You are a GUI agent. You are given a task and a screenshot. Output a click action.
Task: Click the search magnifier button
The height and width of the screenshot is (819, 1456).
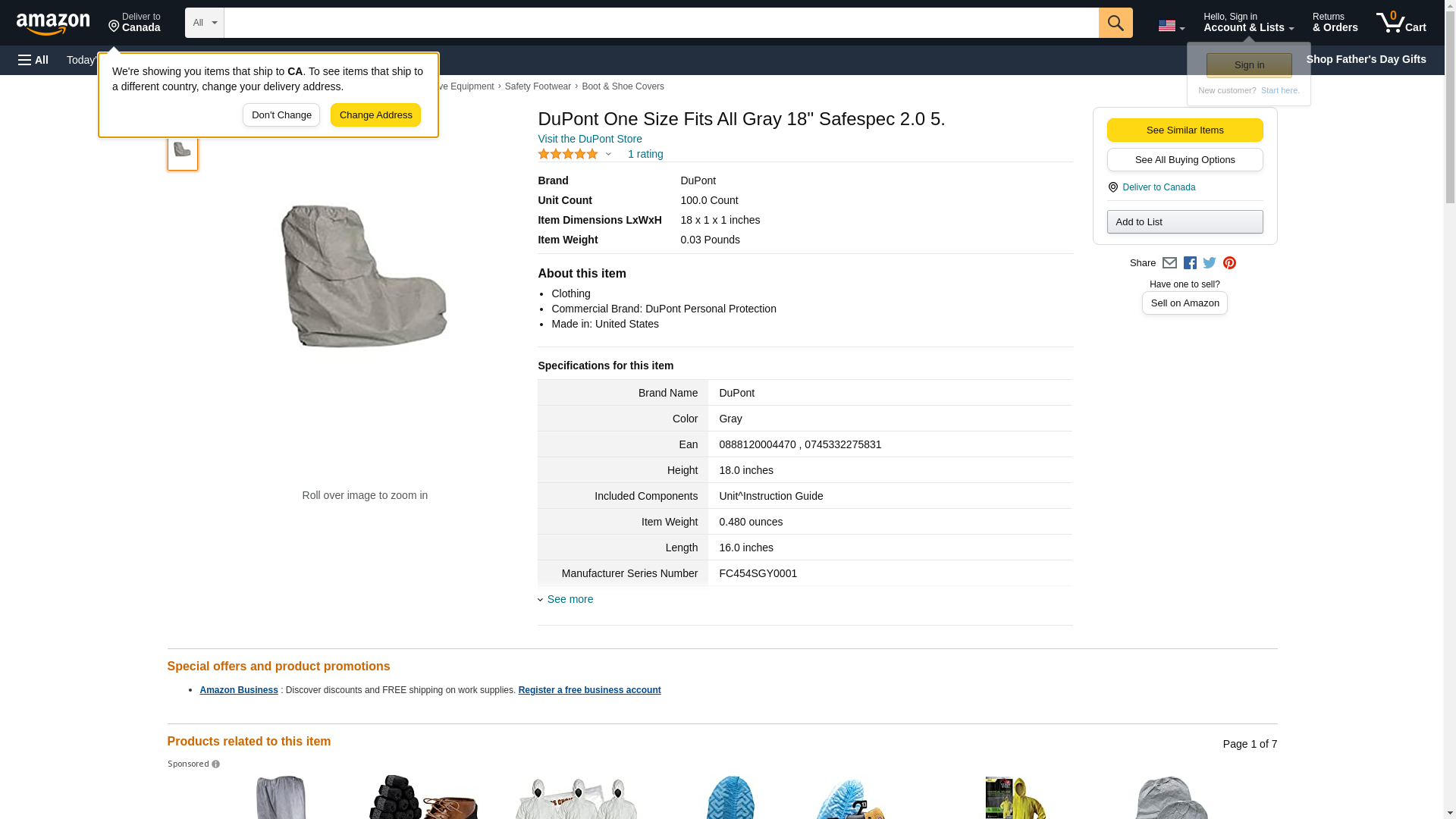pos(1115,23)
